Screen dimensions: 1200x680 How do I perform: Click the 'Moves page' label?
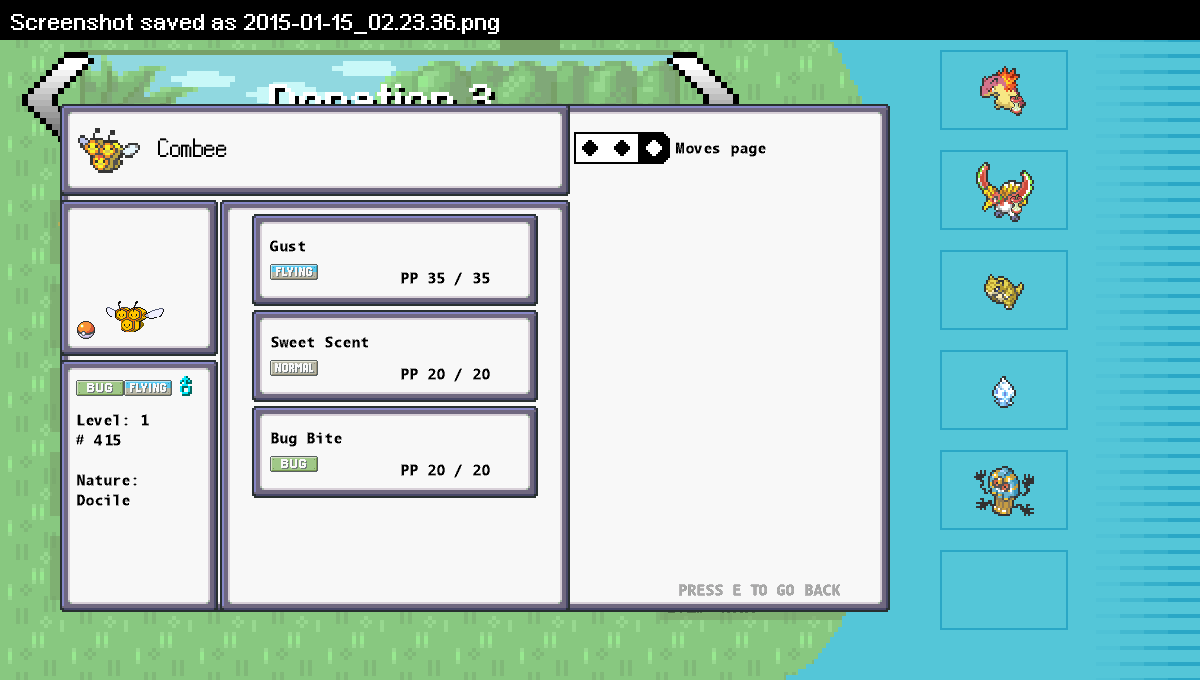(721, 148)
